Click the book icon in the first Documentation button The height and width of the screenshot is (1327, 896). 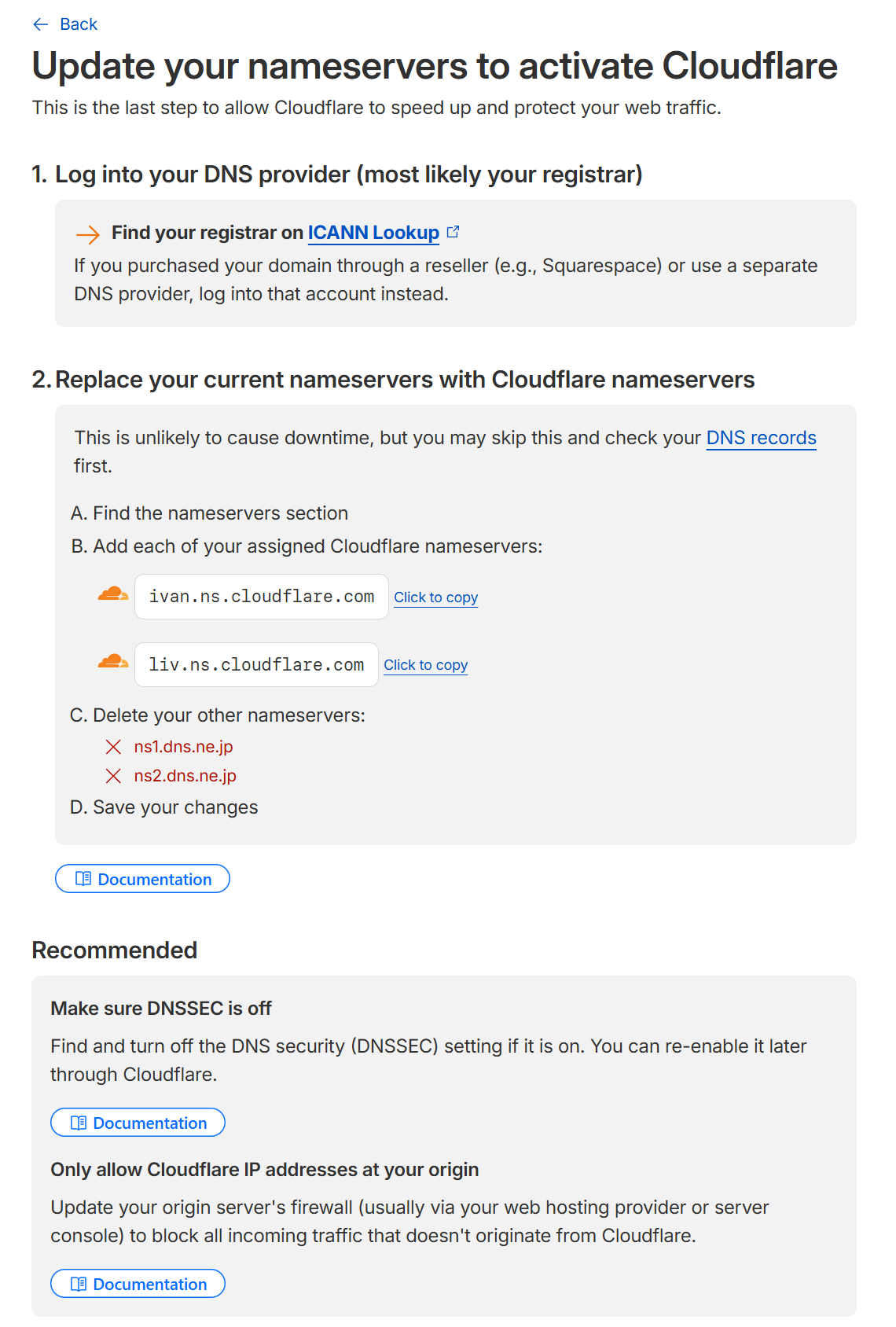click(x=82, y=878)
